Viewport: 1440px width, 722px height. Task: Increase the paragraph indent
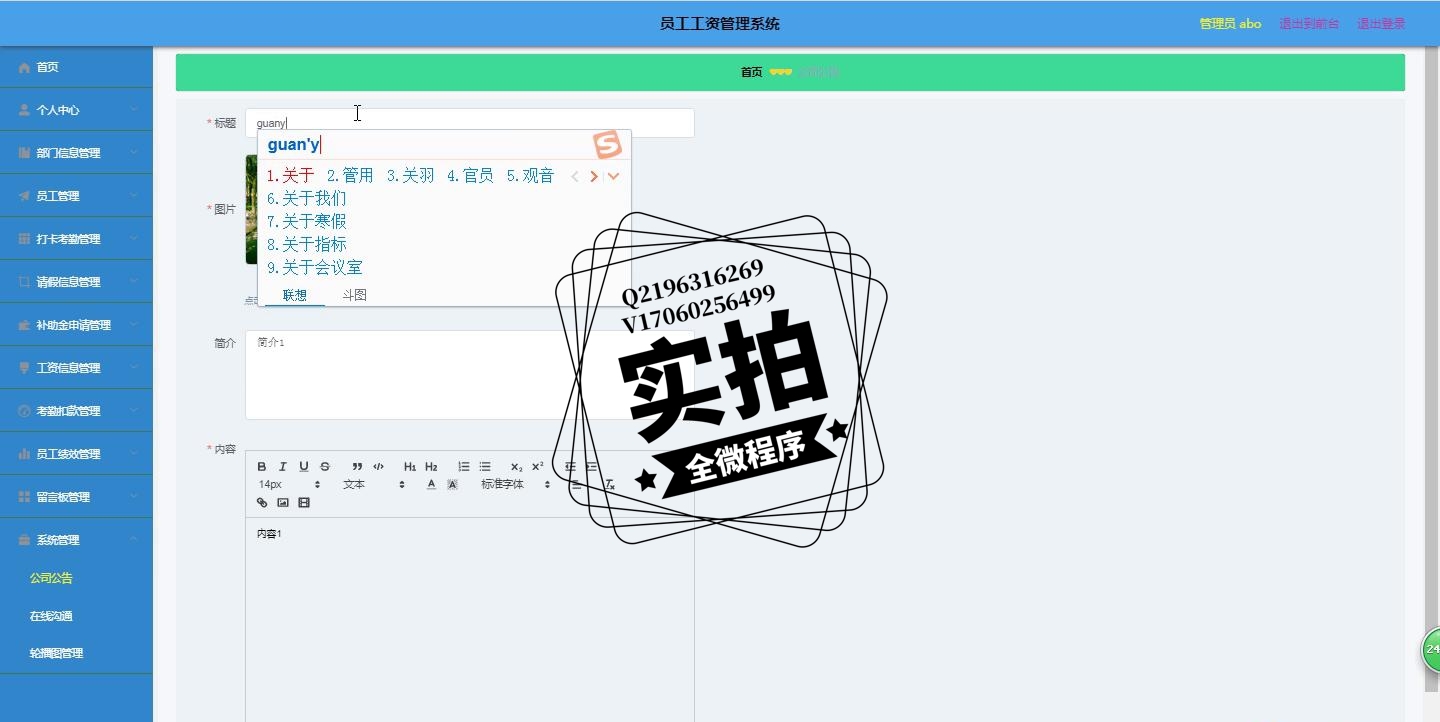coord(591,467)
